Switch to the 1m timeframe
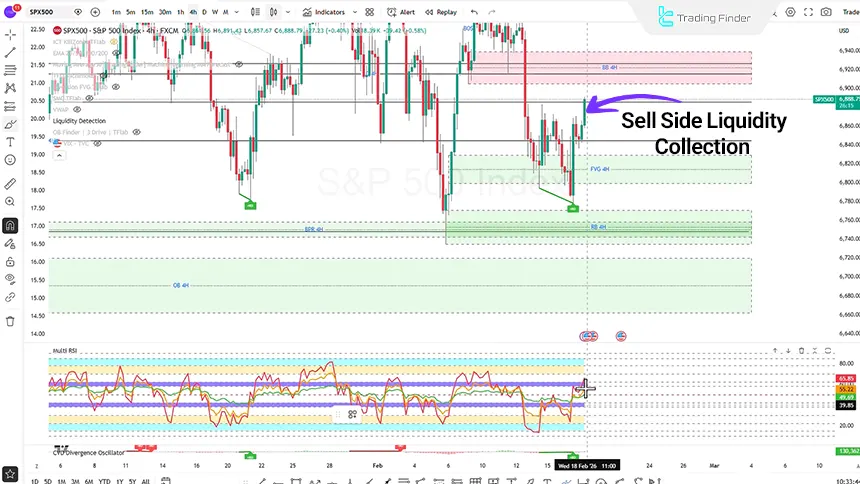This screenshot has height=484, width=860. tap(116, 12)
